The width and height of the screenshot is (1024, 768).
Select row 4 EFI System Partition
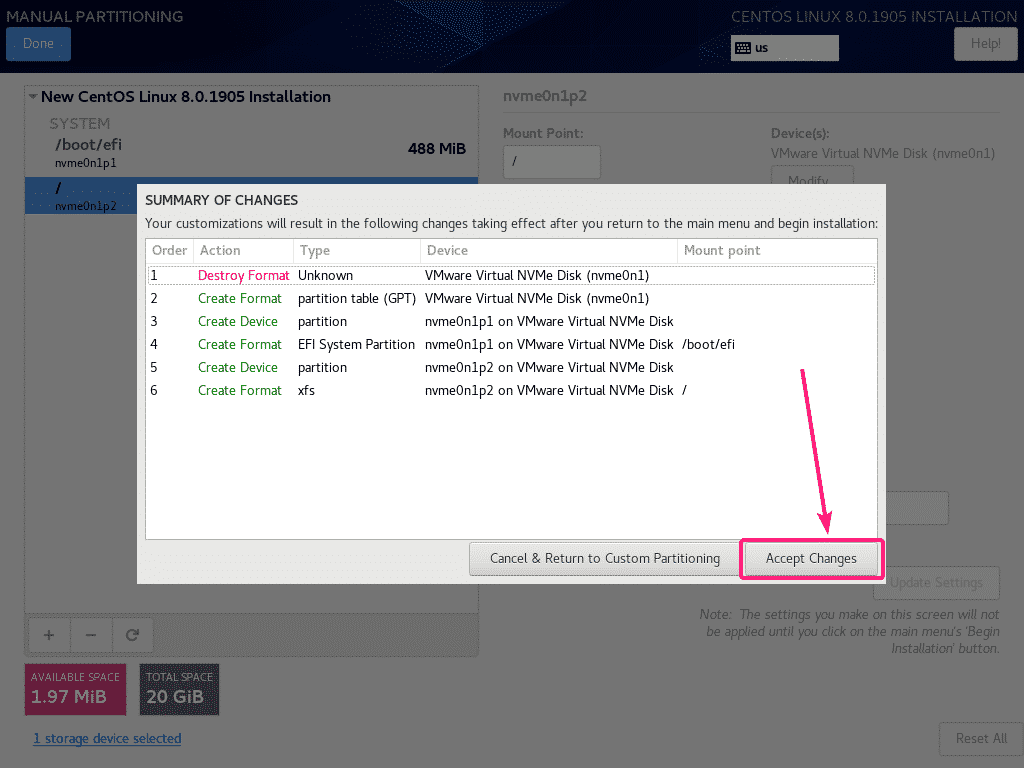click(511, 344)
